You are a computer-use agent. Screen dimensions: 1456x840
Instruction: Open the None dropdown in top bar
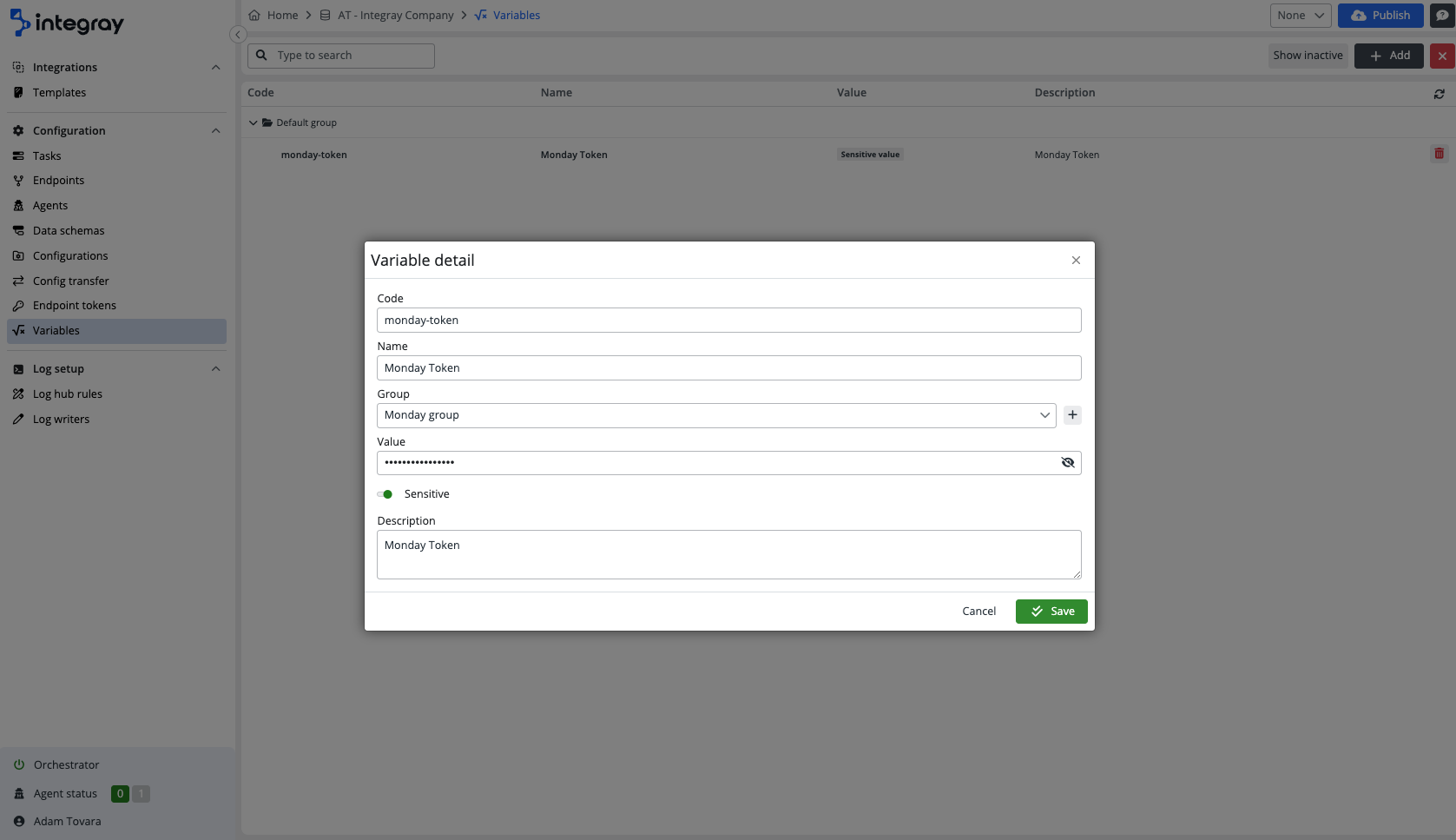[x=1300, y=16]
